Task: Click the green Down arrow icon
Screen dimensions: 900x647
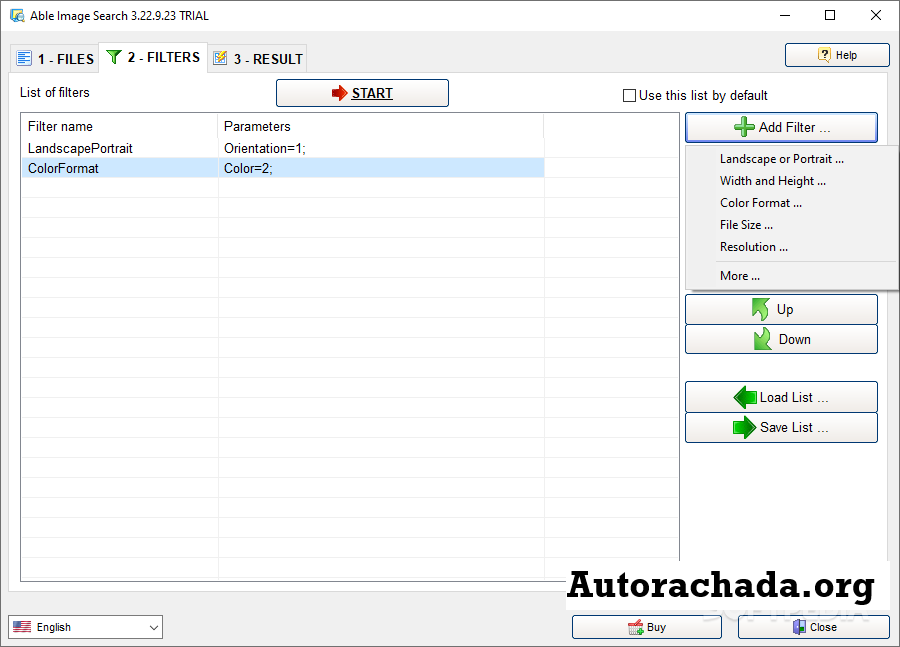Action: (x=762, y=339)
